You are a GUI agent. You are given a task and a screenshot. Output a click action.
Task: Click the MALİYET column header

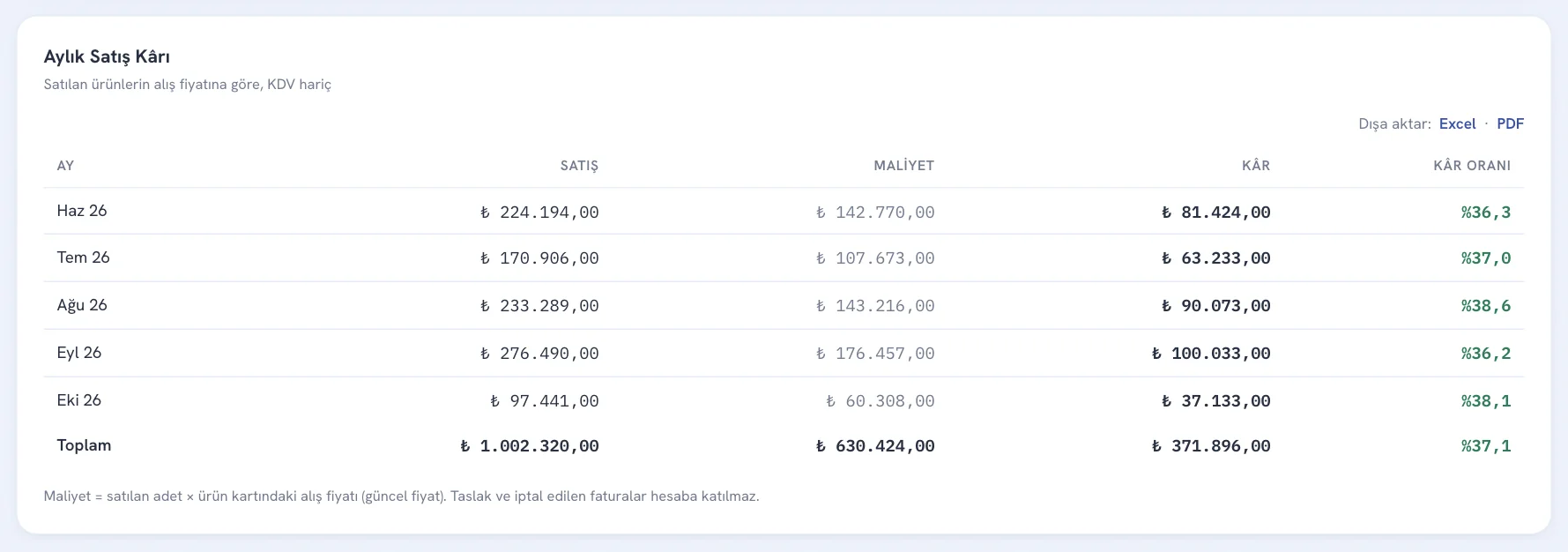903,166
